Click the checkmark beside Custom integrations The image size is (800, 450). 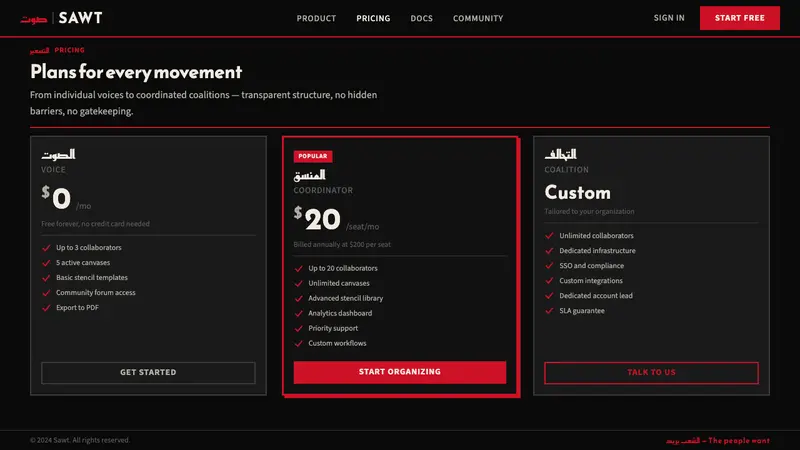[x=549, y=281]
